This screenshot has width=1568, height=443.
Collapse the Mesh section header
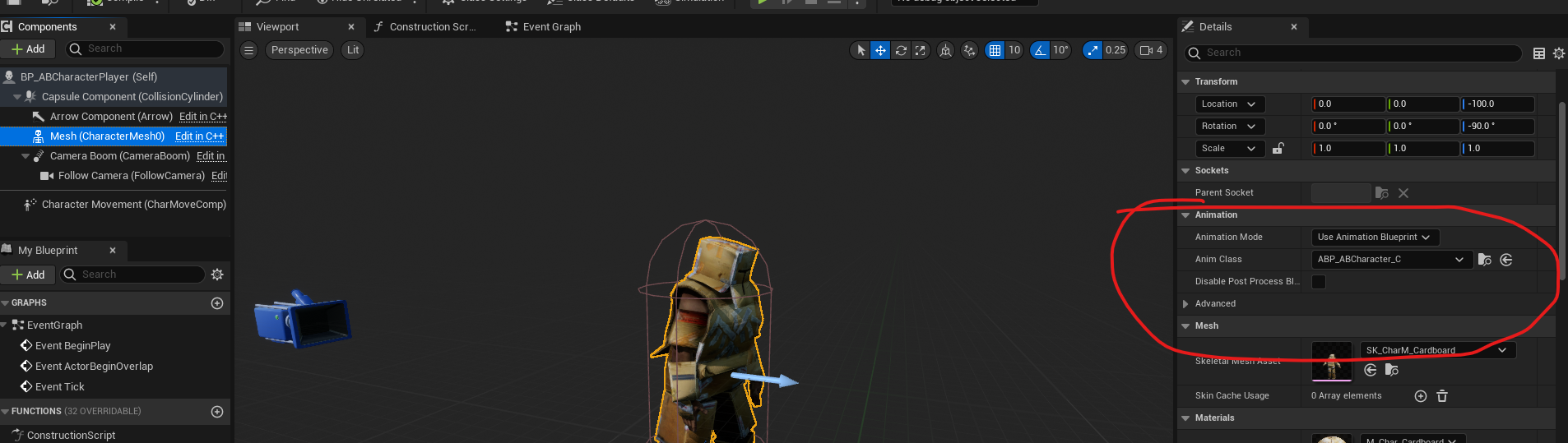[x=1185, y=326]
